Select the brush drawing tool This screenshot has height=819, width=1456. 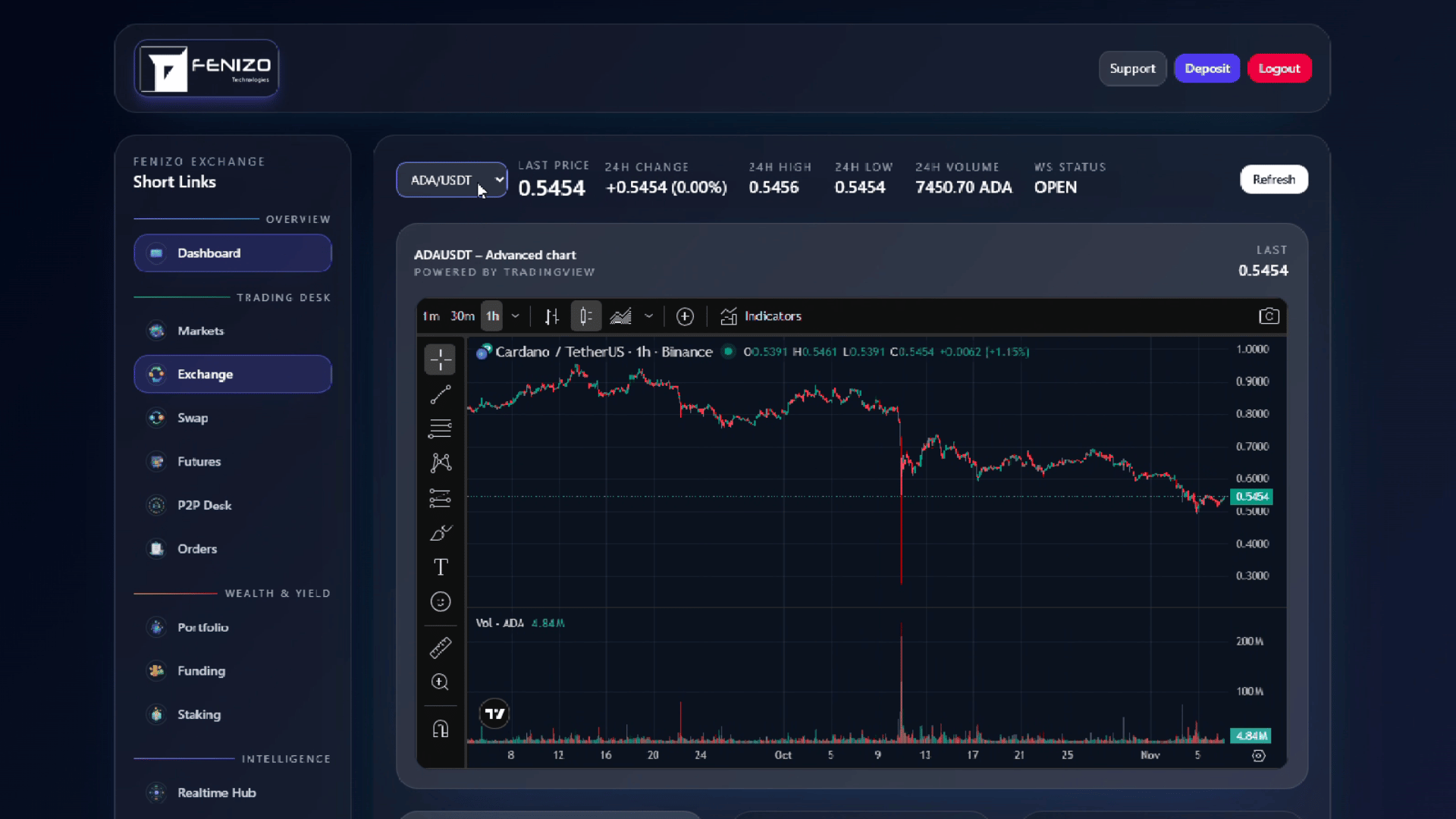(440, 532)
